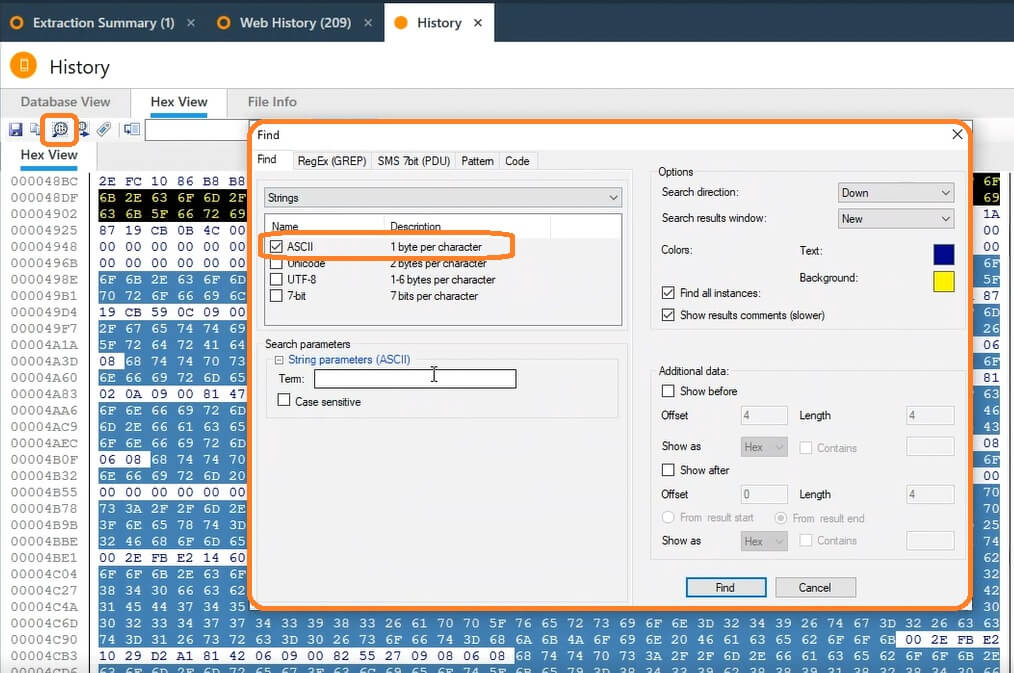Uncheck the ASCII encoding checkbox
This screenshot has height=673, width=1014.
pyautogui.click(x=276, y=246)
